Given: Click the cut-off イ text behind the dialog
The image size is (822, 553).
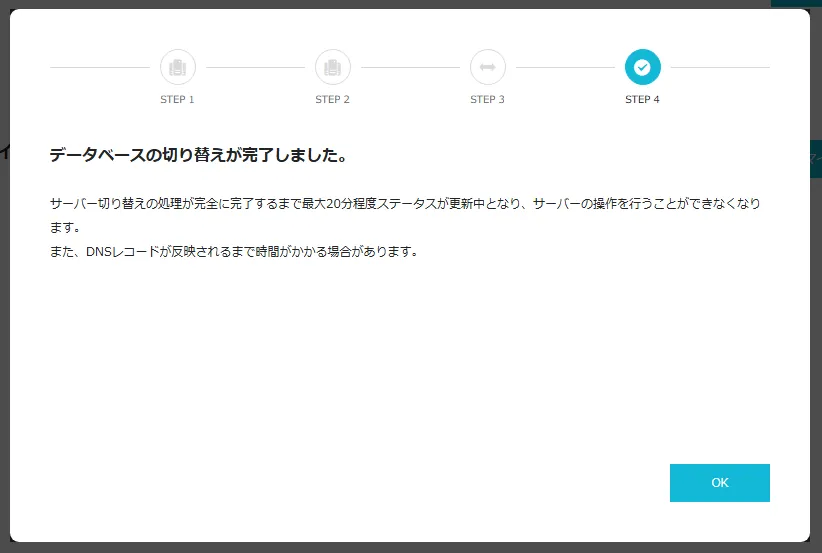Looking at the screenshot, I should click(x=5, y=152).
